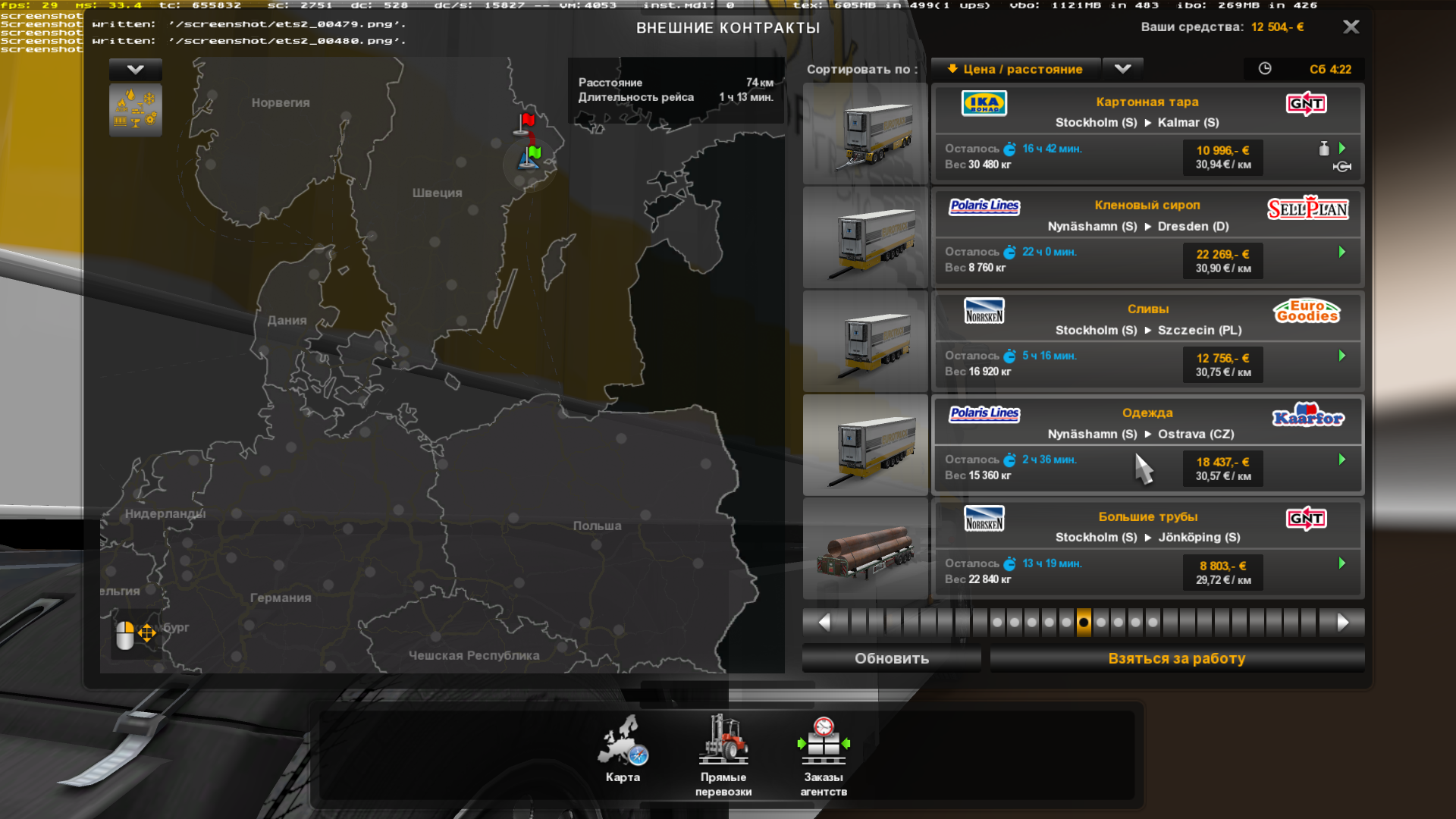Select the Одежда job title

point(1147,413)
